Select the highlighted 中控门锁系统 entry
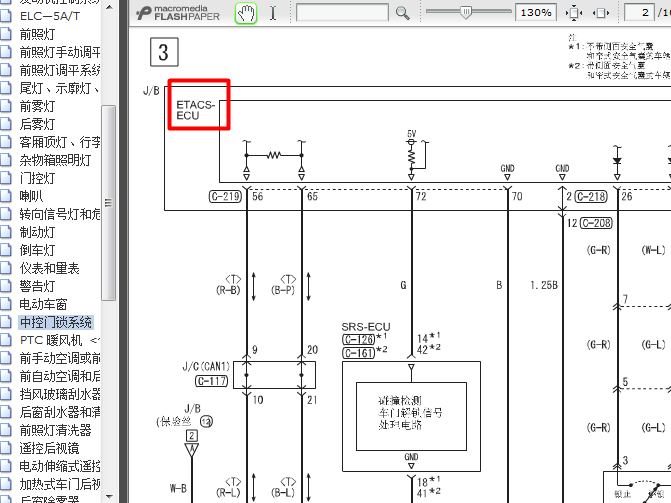This screenshot has width=671, height=503. (56, 322)
